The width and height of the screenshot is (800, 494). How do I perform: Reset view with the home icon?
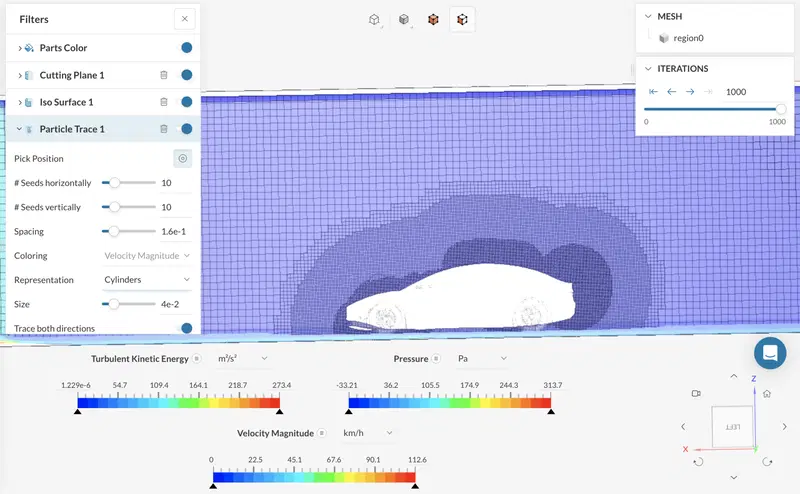point(767,393)
